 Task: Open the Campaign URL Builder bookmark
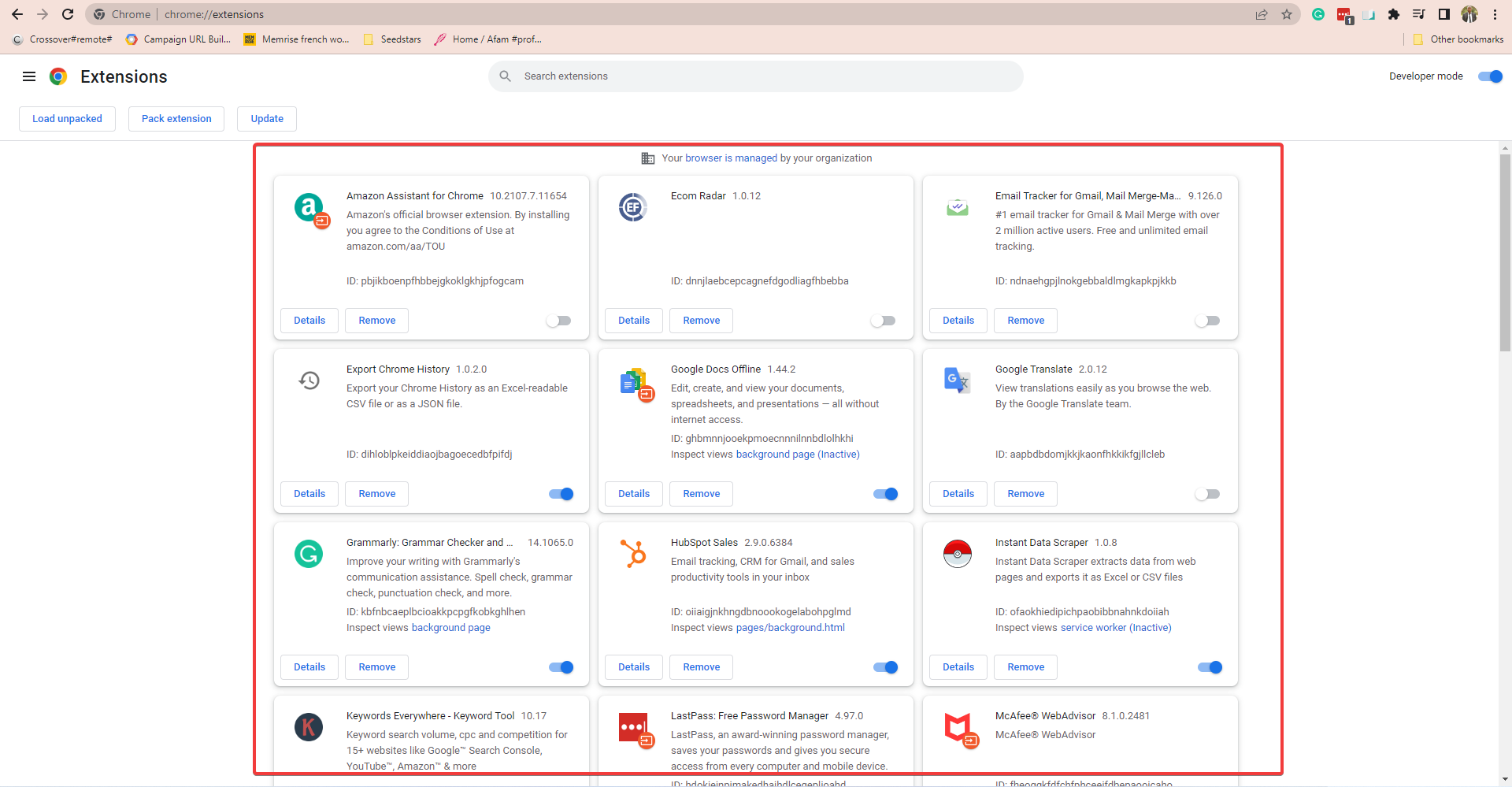point(179,39)
